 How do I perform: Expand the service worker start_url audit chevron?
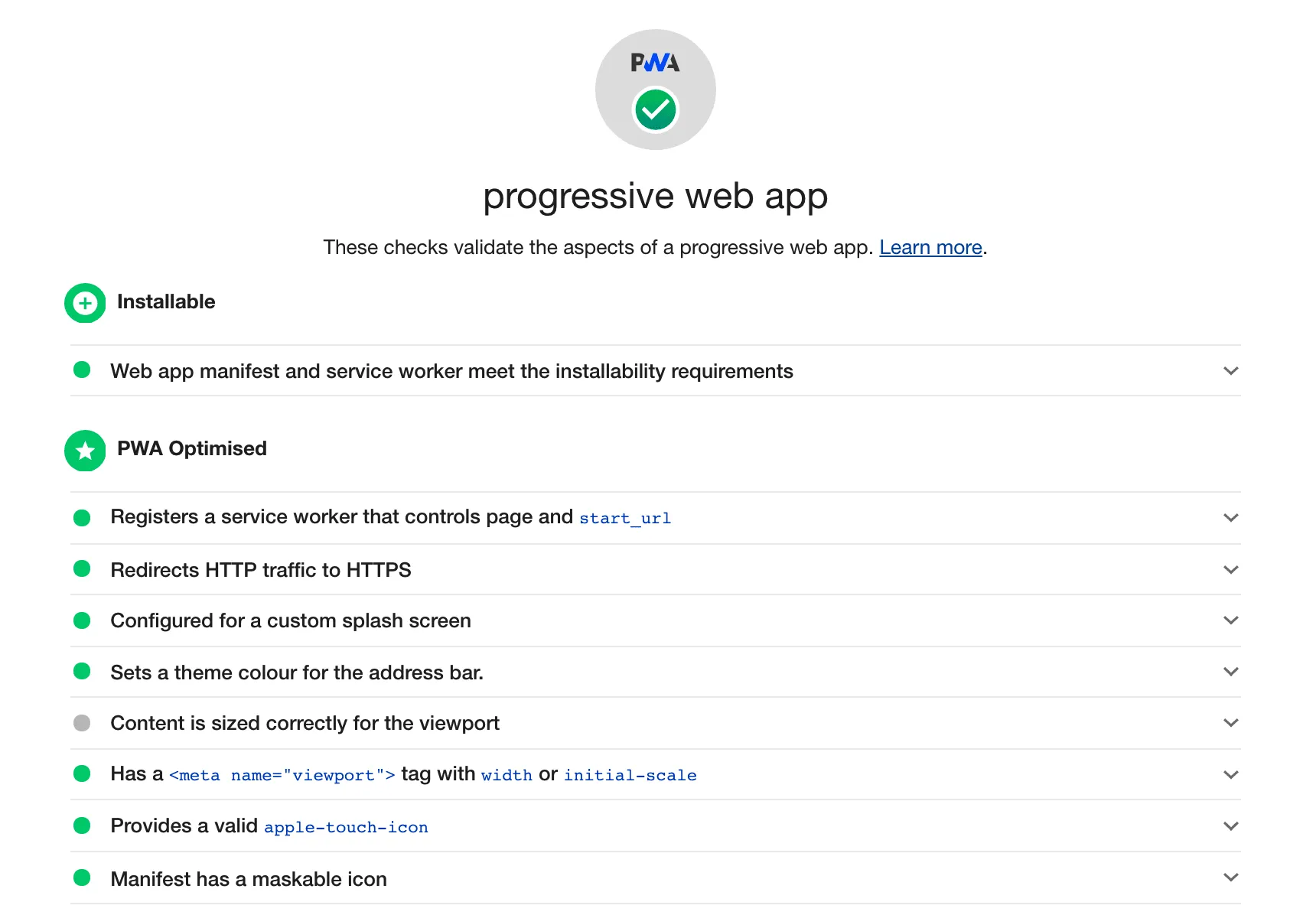[x=1230, y=518]
